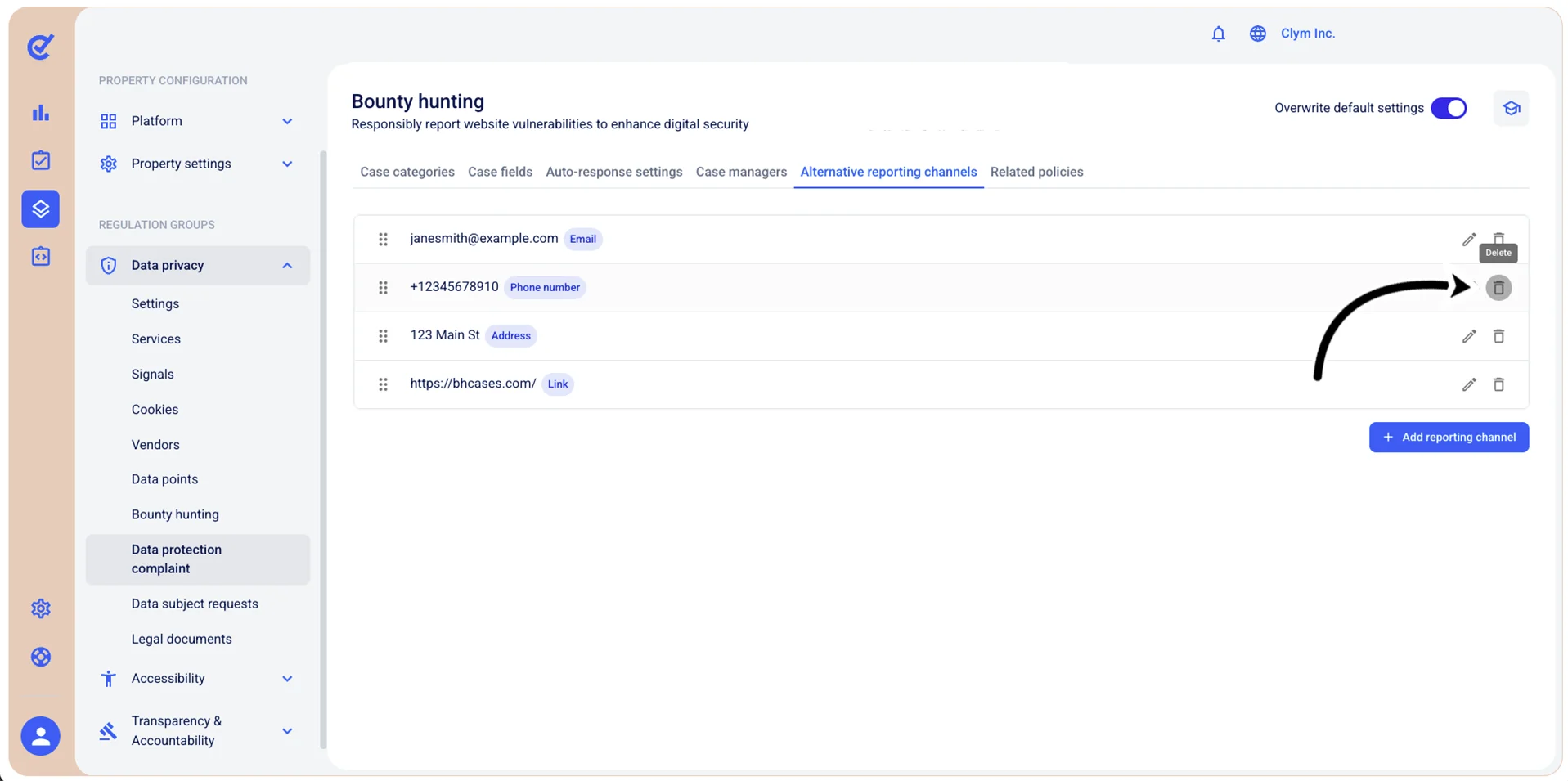Delete the +12345678910 phone channel
This screenshot has height=781, width=1568.
[1498, 288]
